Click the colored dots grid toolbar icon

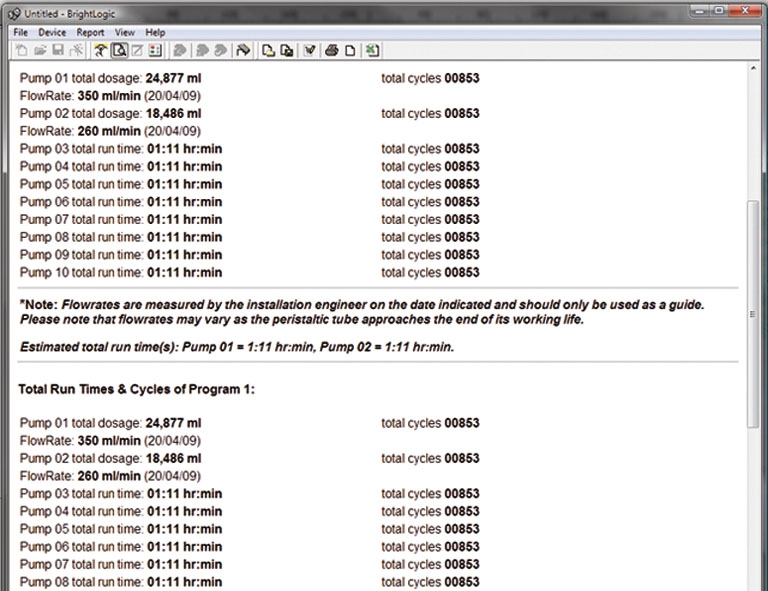pos(155,51)
